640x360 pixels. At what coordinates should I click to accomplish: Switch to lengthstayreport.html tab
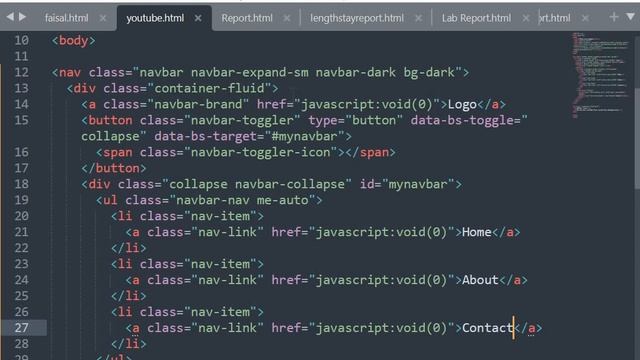click(357, 18)
